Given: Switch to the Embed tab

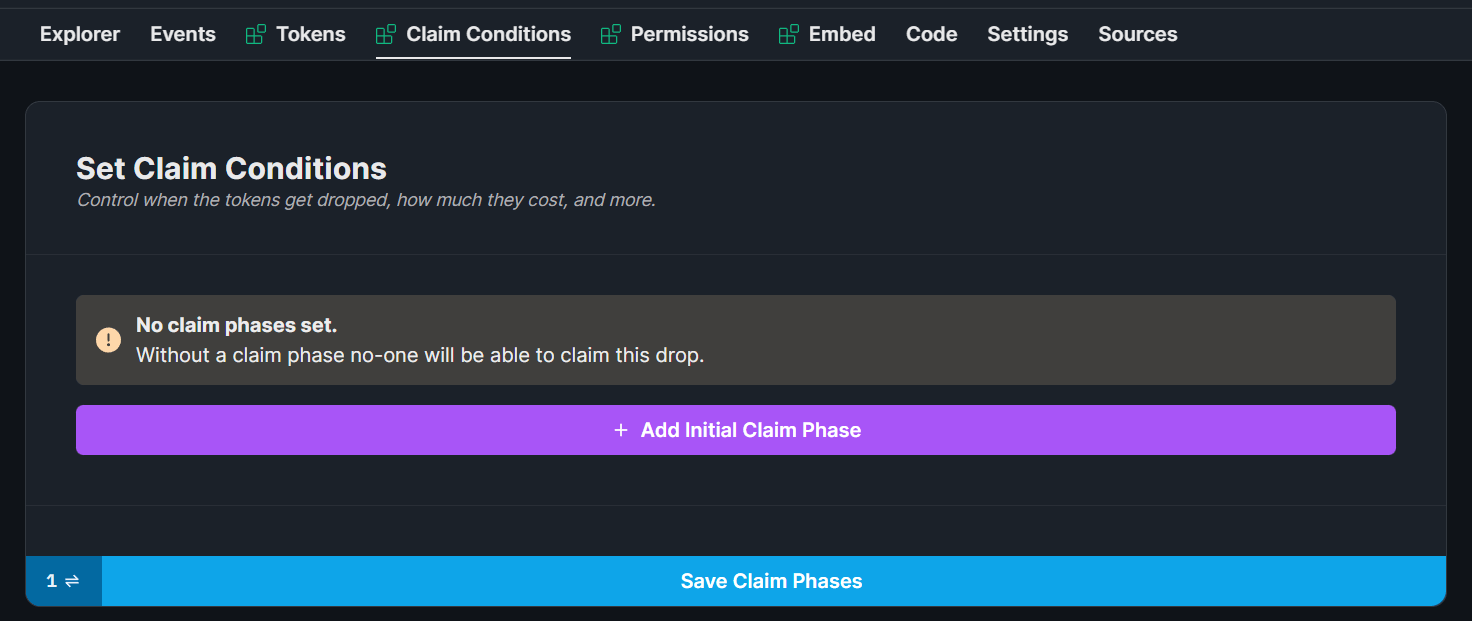Looking at the screenshot, I should [842, 33].
